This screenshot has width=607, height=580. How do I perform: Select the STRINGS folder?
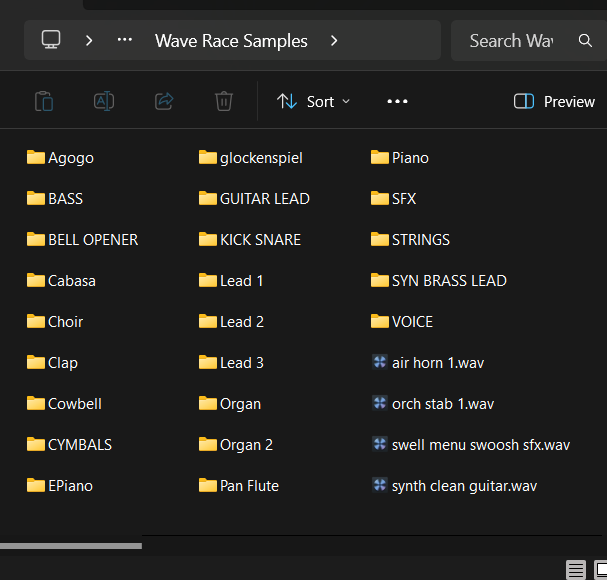coord(410,240)
